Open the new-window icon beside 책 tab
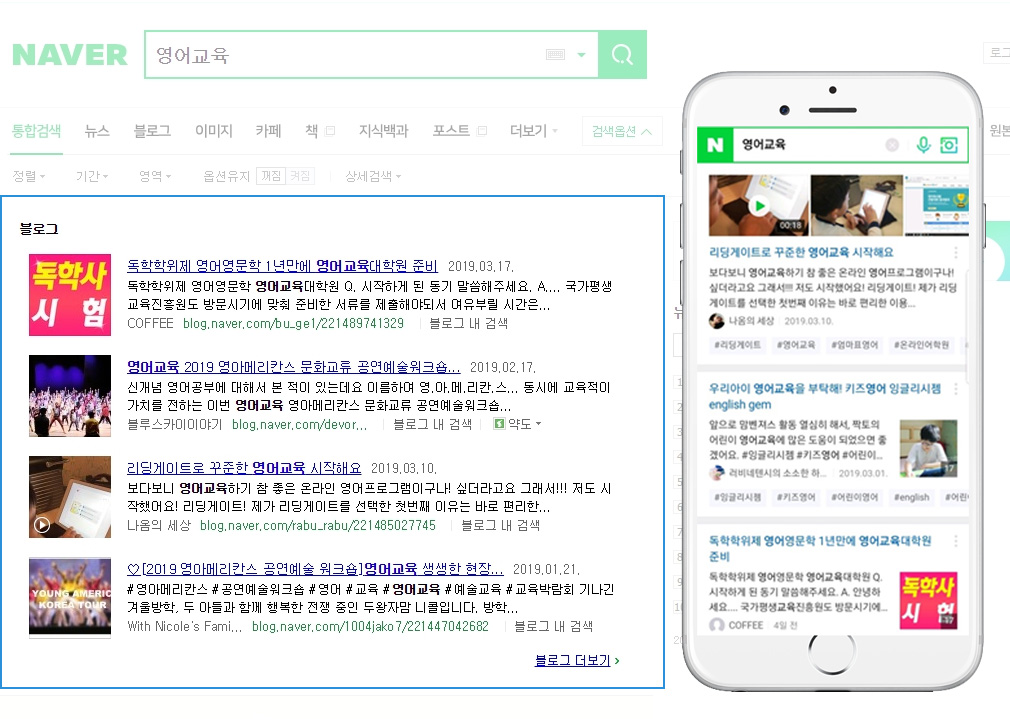Image resolution: width=1010 pixels, height=719 pixels. (x=330, y=131)
